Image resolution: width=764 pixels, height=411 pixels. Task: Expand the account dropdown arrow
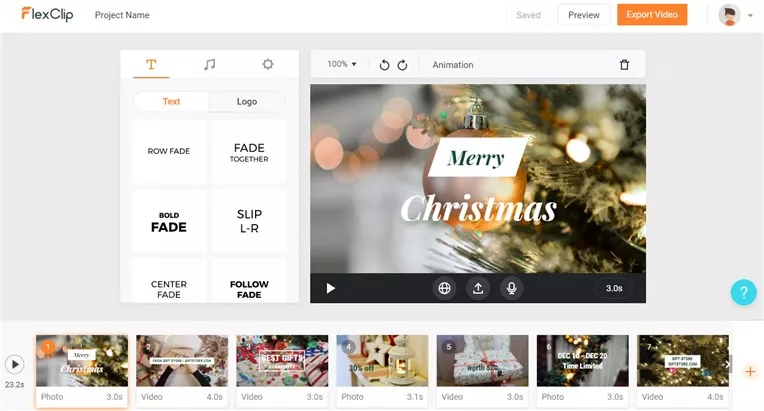pyautogui.click(x=750, y=16)
